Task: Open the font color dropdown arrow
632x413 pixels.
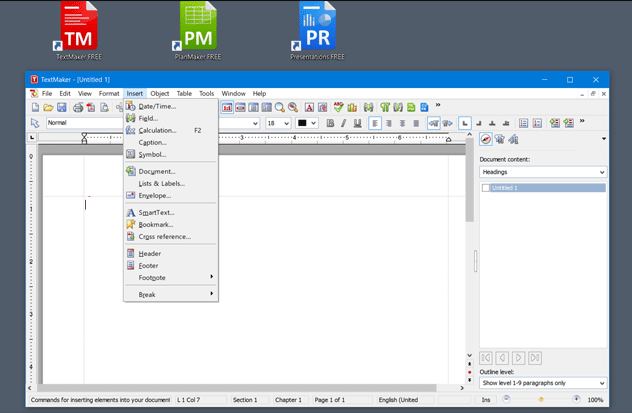Action: coord(313,123)
